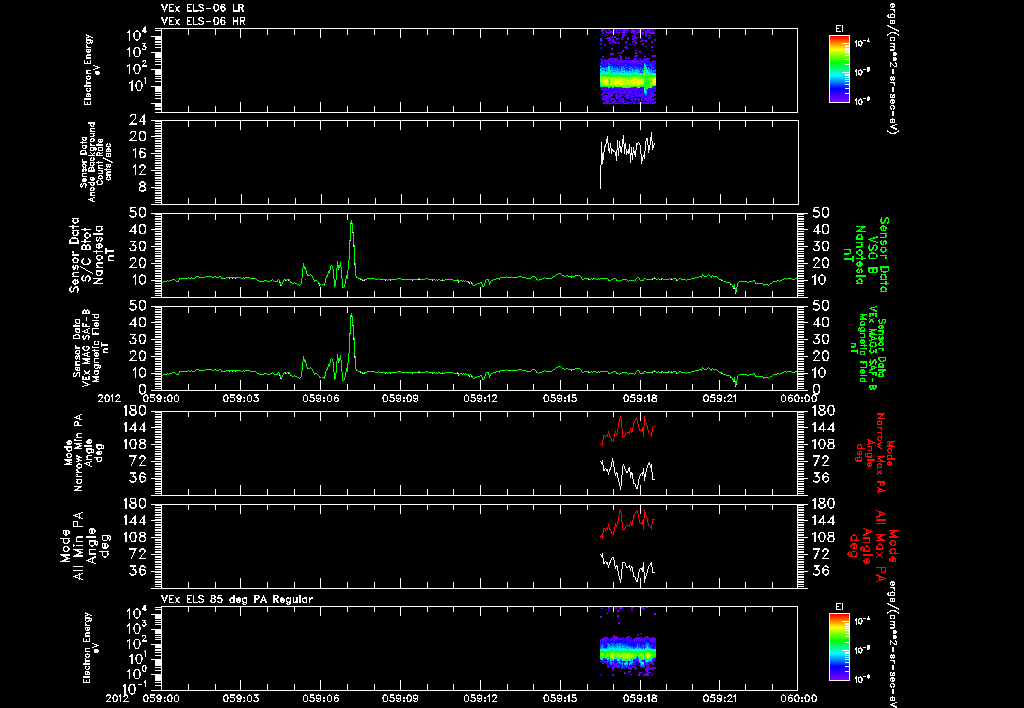Click '059:21' on the bottom time axis
The width and height of the screenshot is (1024, 708).
720,698
